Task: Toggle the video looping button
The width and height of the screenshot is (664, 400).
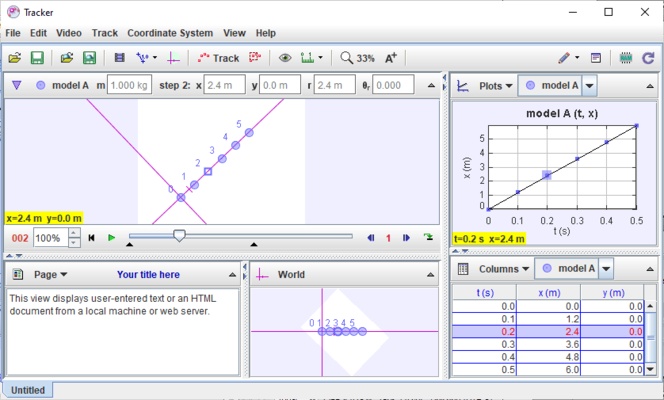Action: click(429, 238)
